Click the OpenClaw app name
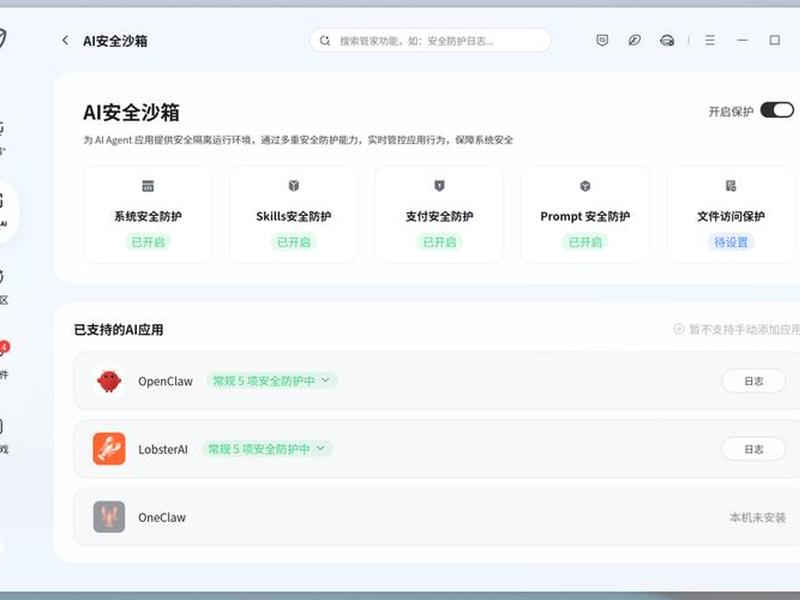 (165, 381)
